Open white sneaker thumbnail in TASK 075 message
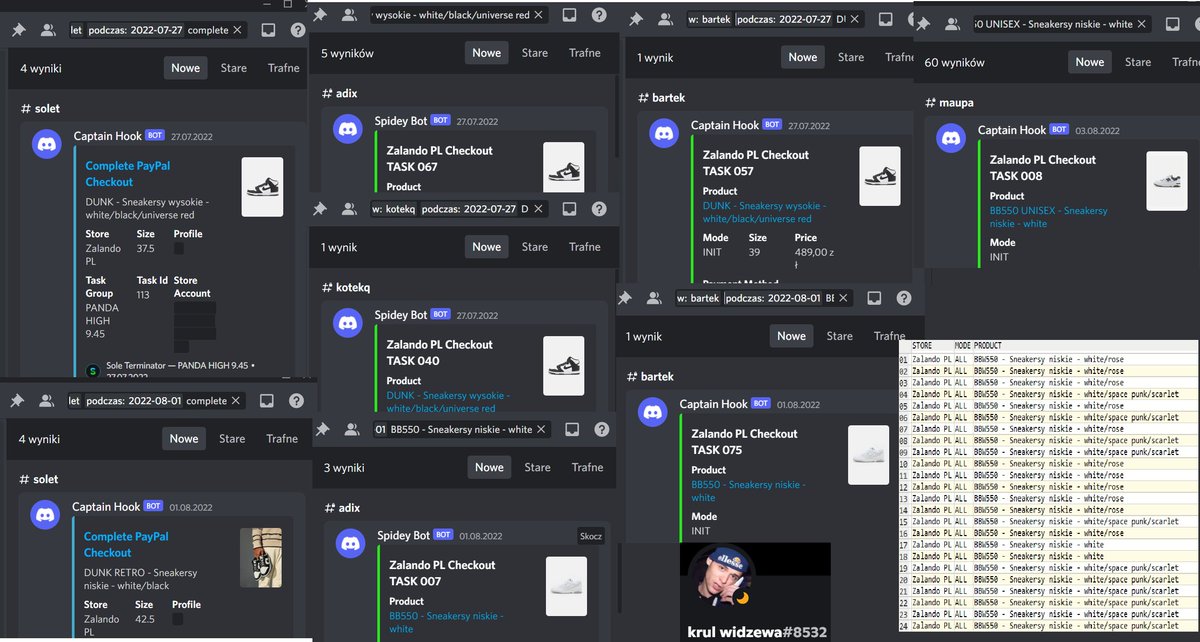The width and height of the screenshot is (1200, 642). (868, 455)
